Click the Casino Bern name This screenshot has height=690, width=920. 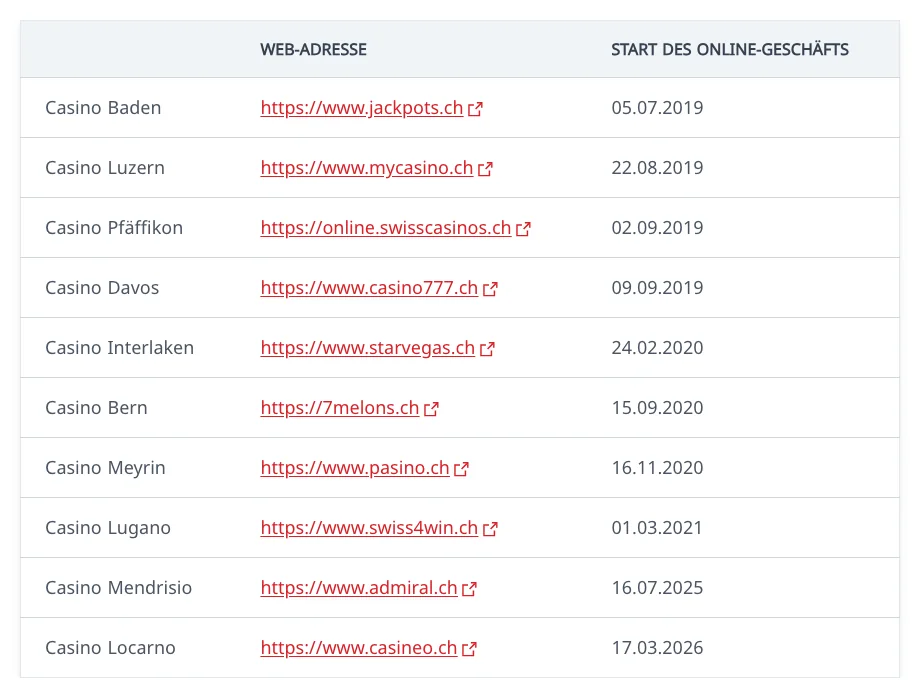coord(96,408)
